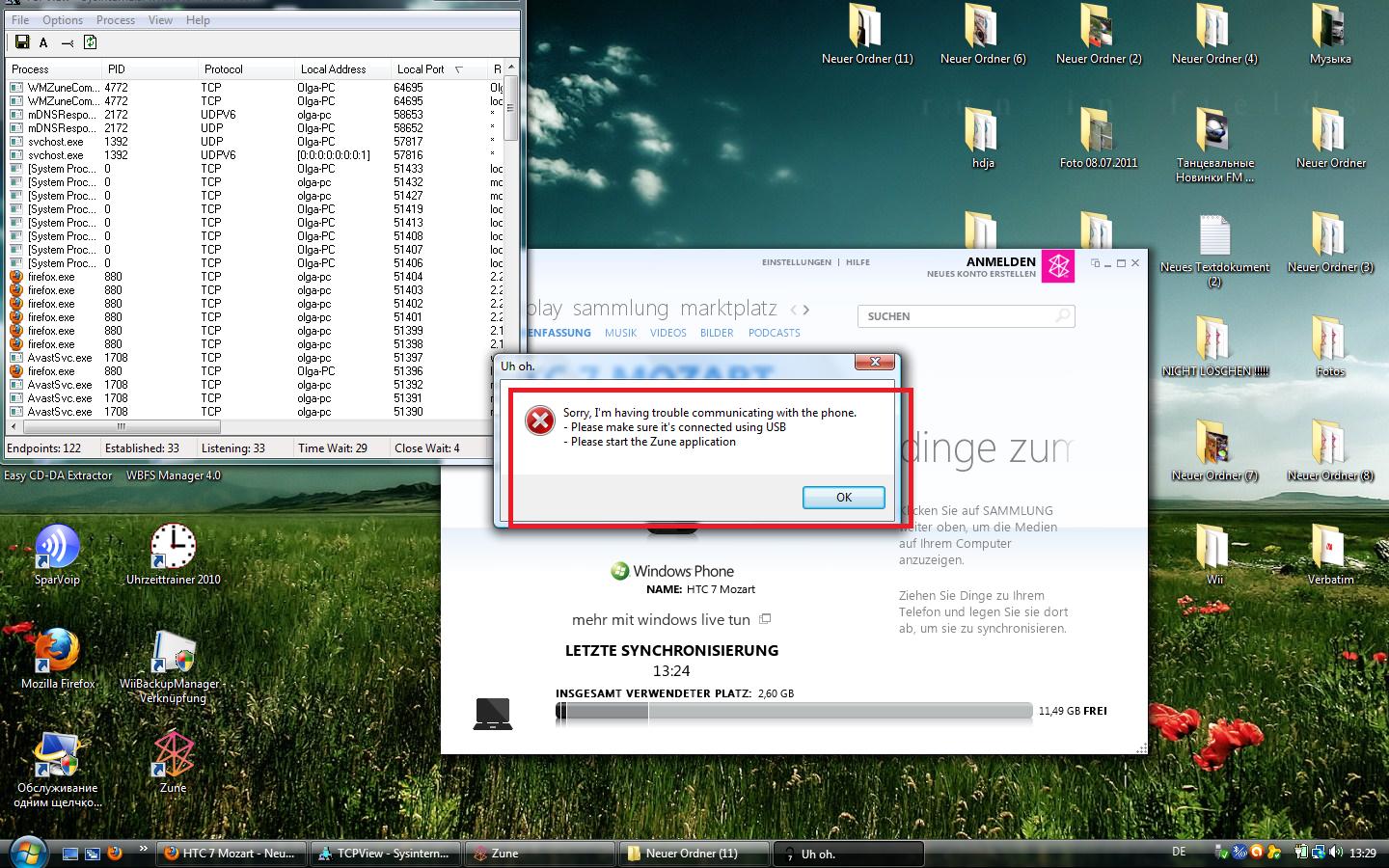1389x868 pixels.
Task: Click the volume icon in system tray
Action: [x=1336, y=853]
